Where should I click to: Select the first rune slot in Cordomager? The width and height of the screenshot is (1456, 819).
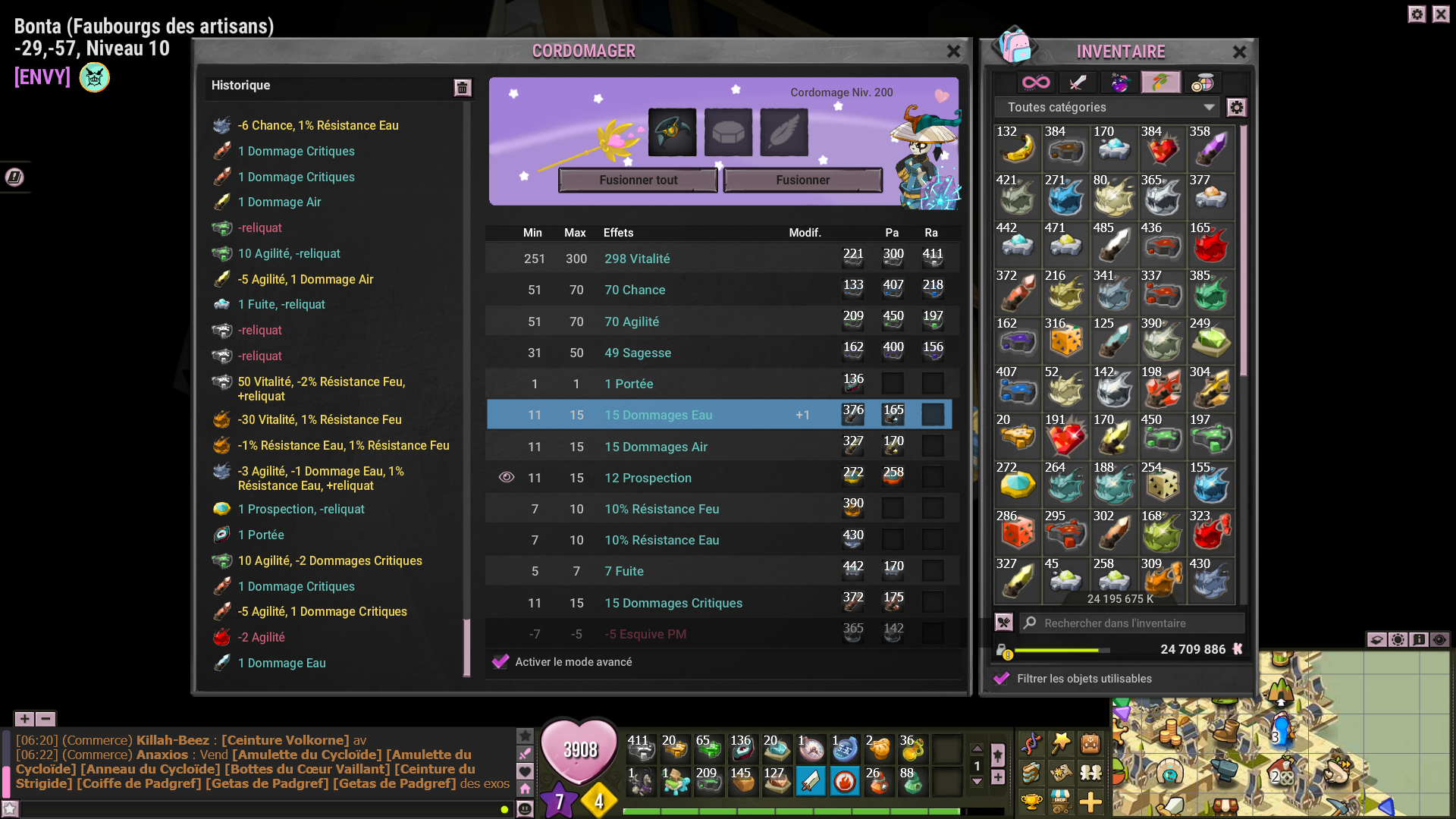pyautogui.click(x=672, y=132)
